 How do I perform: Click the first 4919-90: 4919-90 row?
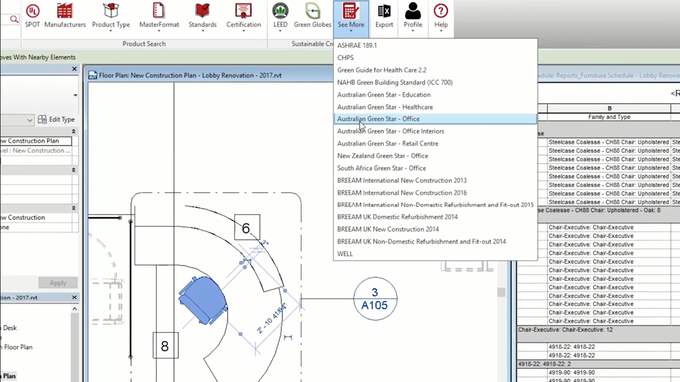(608, 372)
